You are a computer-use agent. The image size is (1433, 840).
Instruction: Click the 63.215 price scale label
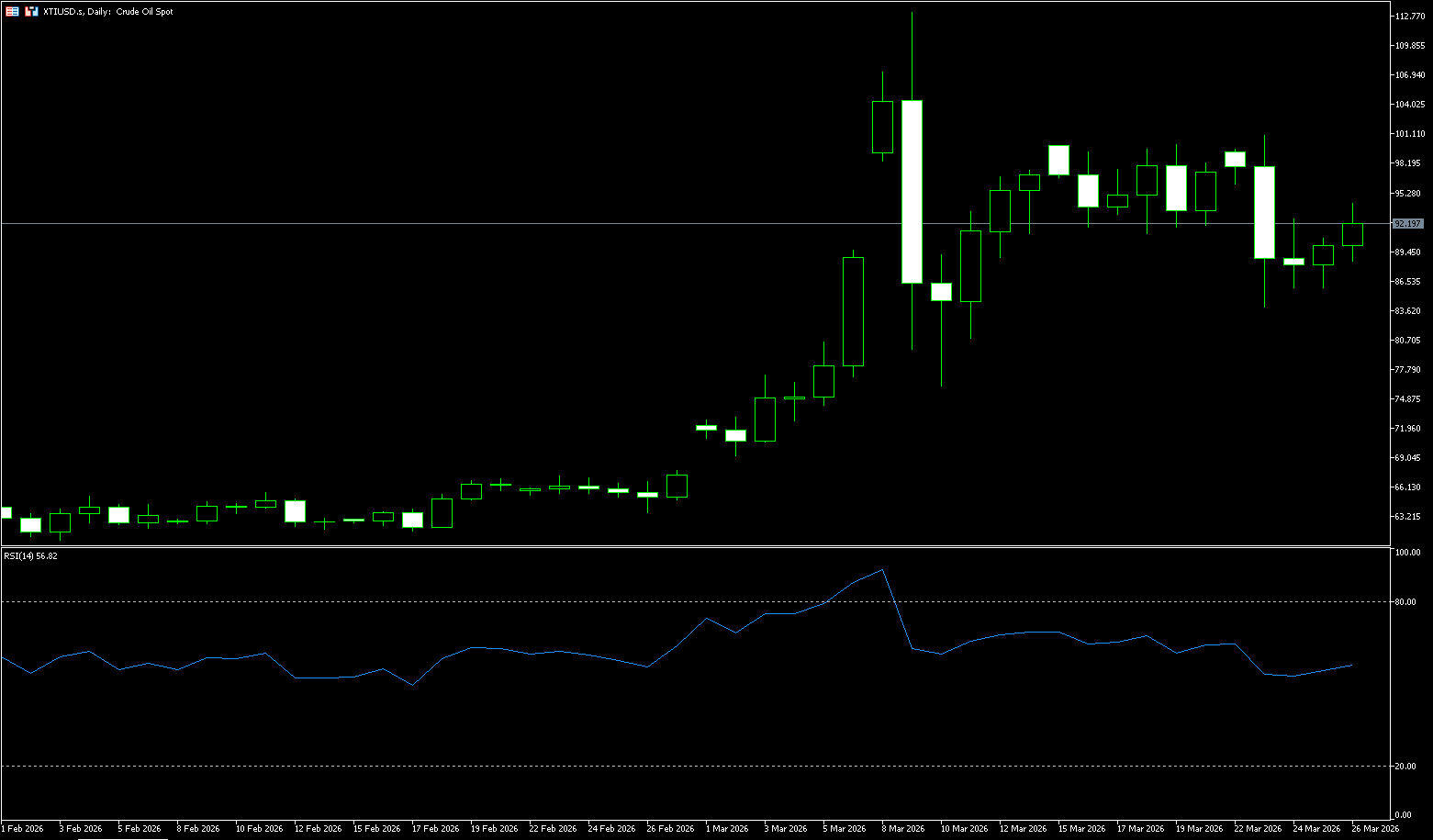pos(1407,517)
